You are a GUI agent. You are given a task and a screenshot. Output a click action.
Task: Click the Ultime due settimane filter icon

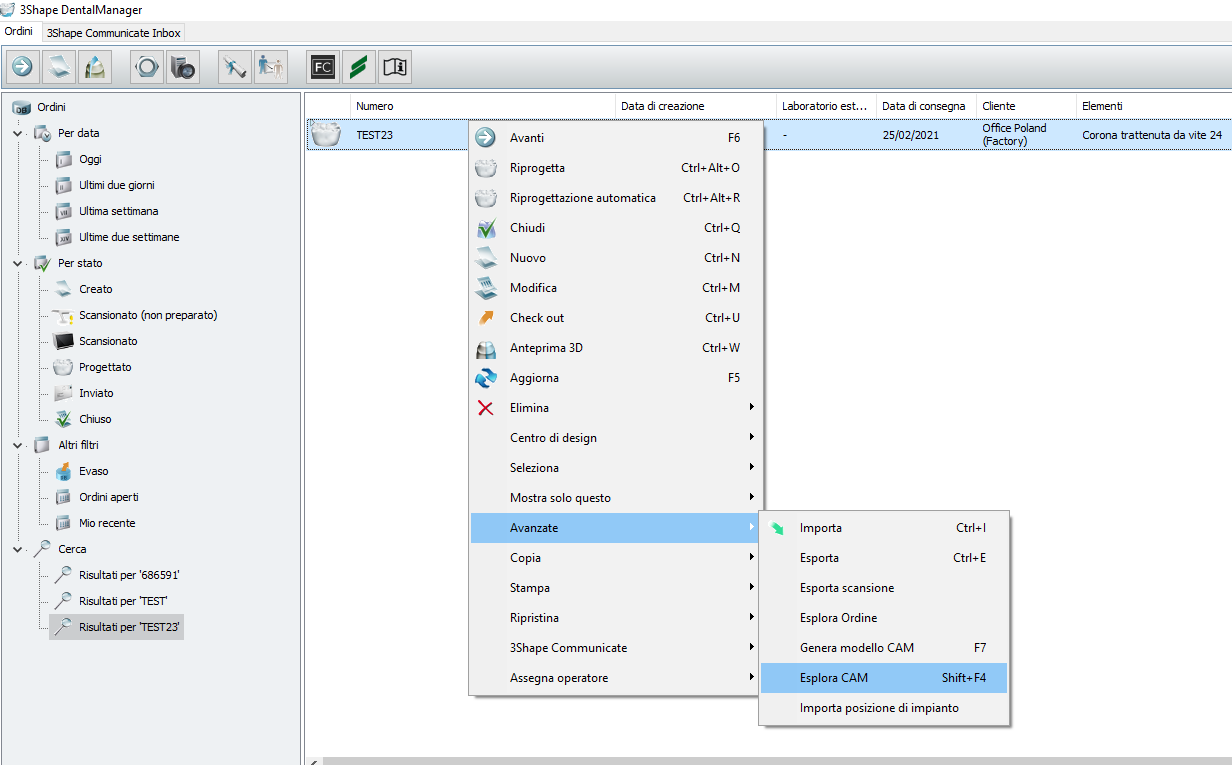(64, 237)
